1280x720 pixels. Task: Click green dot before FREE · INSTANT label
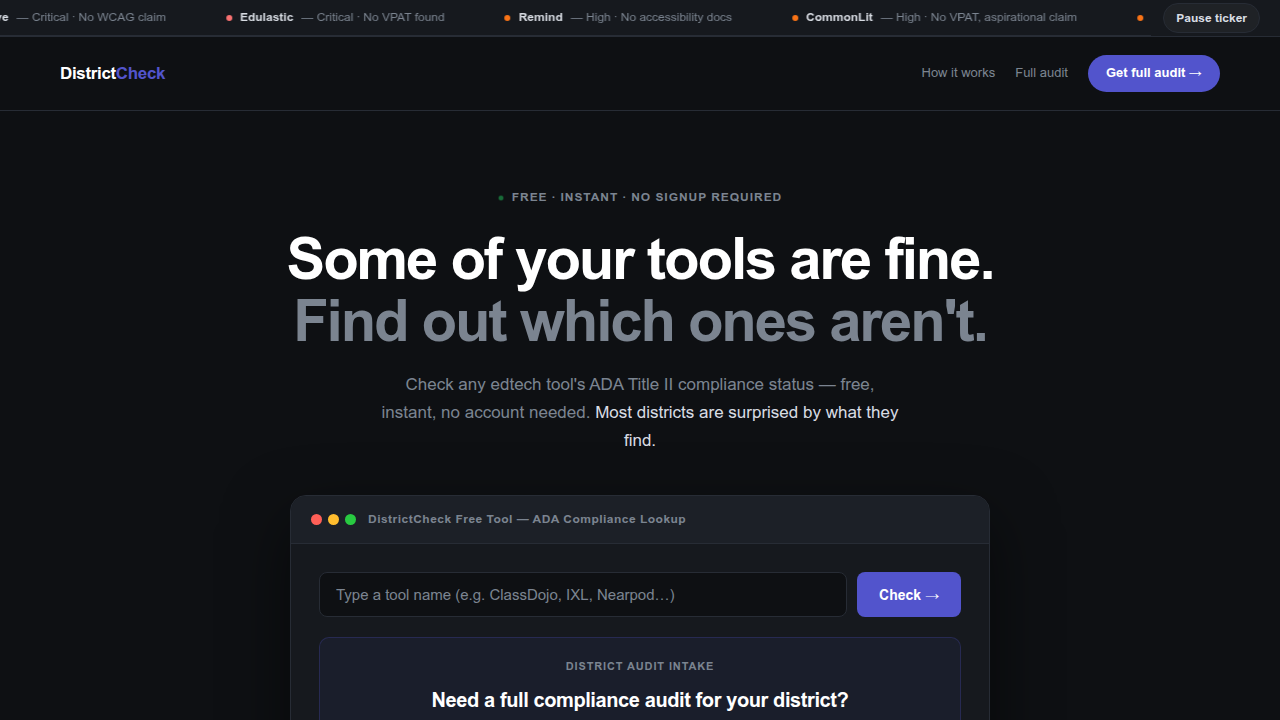tap(501, 198)
